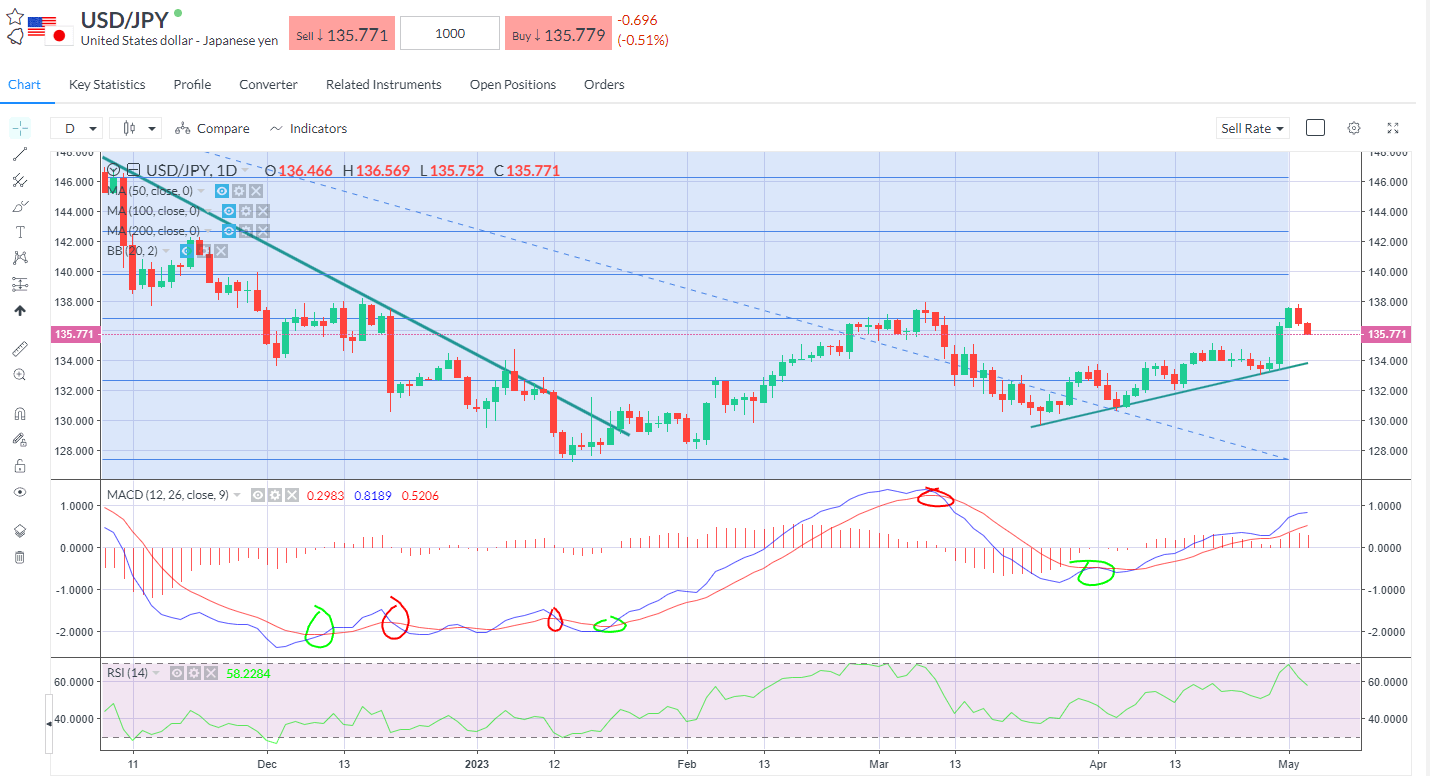Open the text annotation tool

(x=20, y=231)
